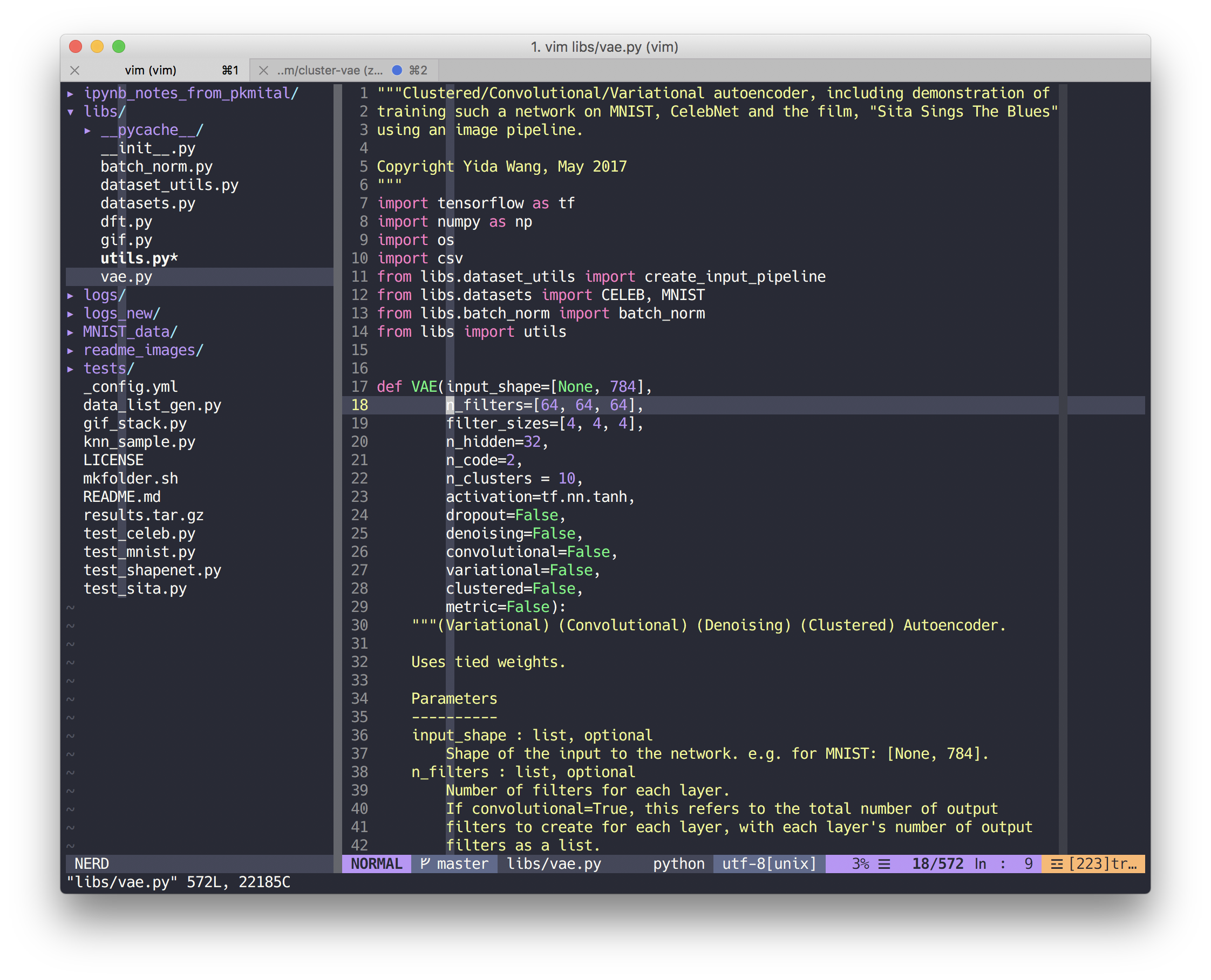Click the 3% scroll position indicator
This screenshot has width=1211, height=980.
(860, 863)
